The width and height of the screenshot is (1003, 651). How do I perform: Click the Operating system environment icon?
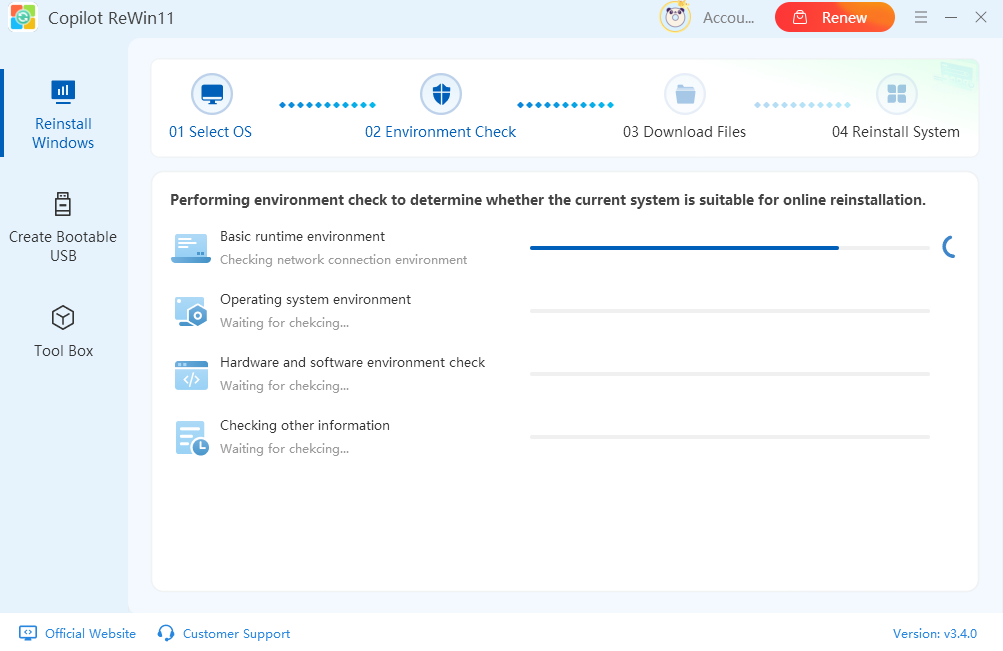click(190, 311)
